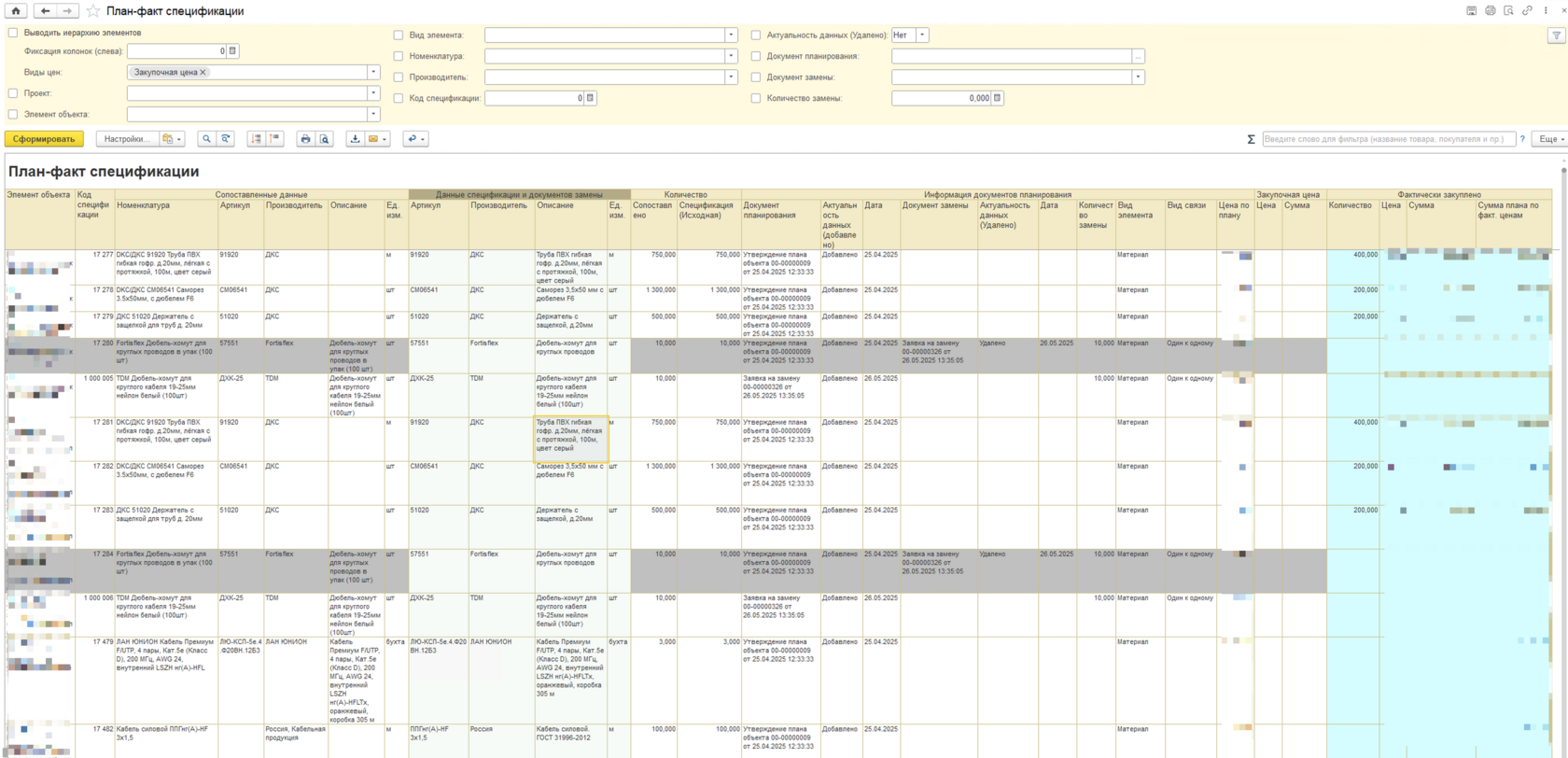Click the filter funnel icon
1568x758 pixels.
coord(1556,35)
